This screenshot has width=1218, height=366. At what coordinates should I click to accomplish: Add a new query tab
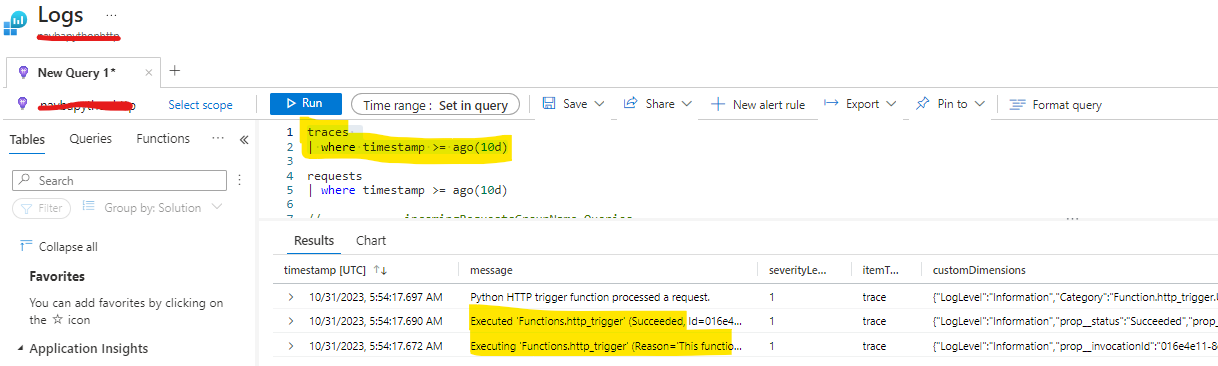pyautogui.click(x=175, y=71)
